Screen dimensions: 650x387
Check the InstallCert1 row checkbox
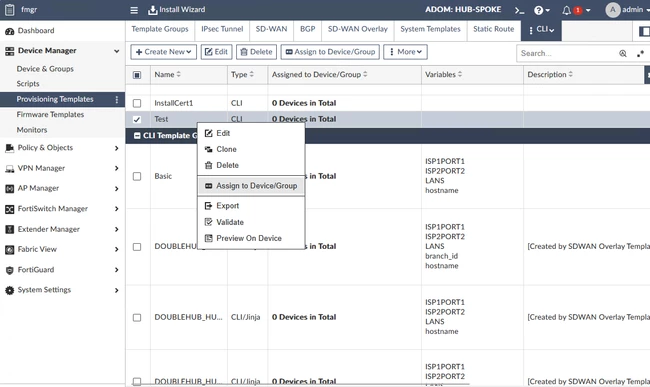coord(137,103)
